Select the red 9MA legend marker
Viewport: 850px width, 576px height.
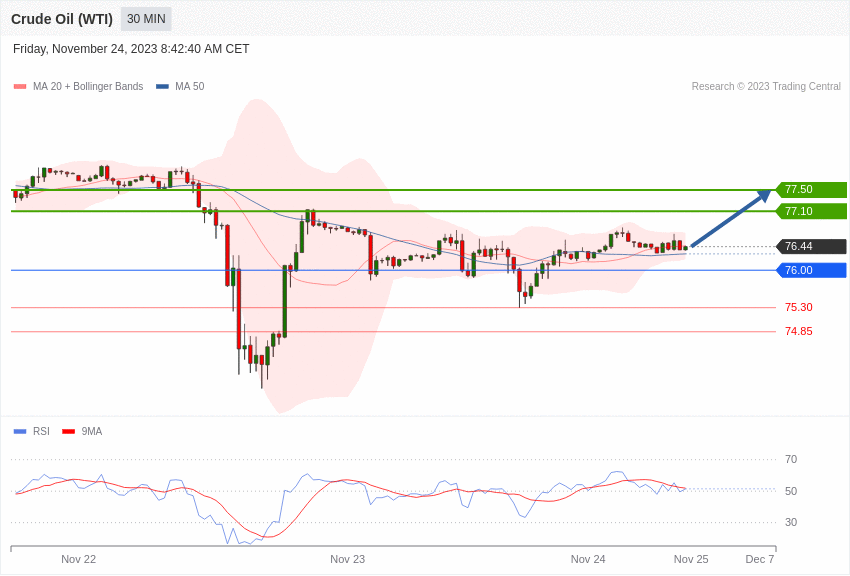pos(68,432)
